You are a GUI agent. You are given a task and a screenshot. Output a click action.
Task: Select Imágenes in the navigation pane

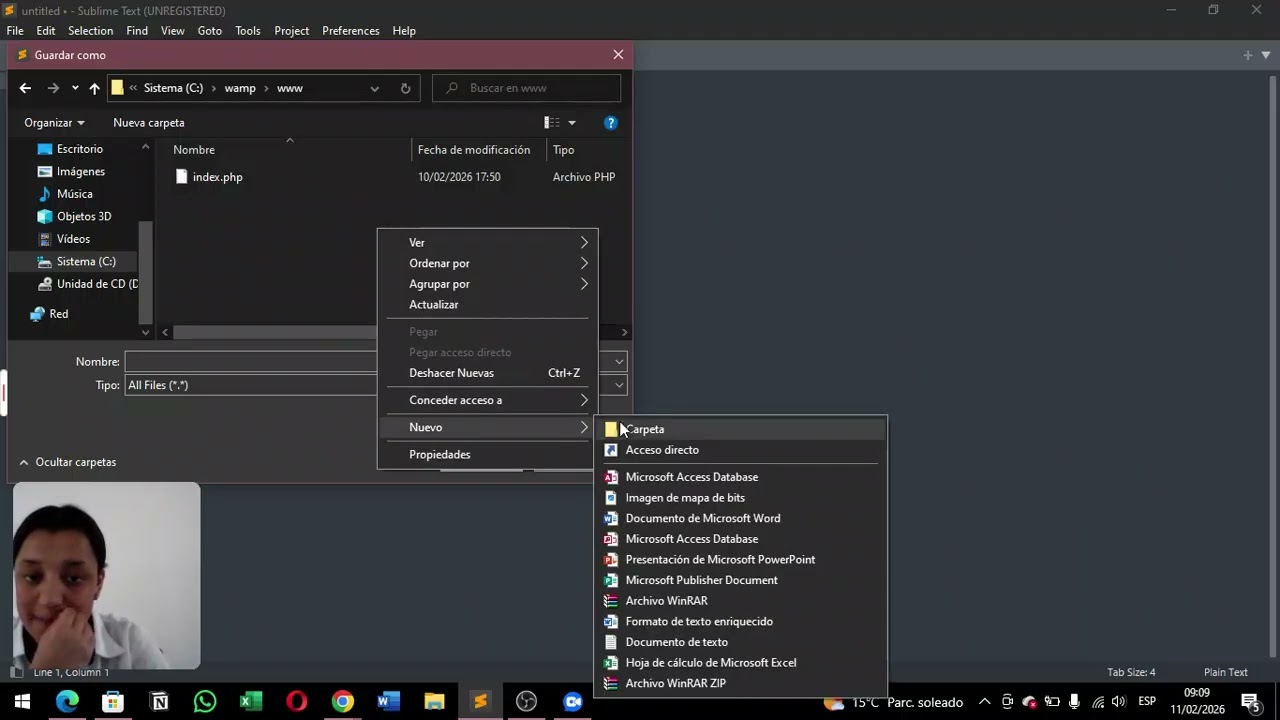[x=81, y=172]
